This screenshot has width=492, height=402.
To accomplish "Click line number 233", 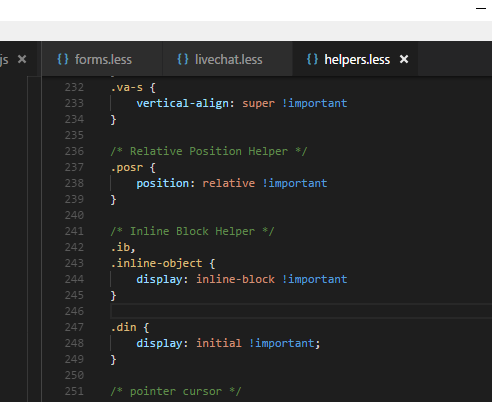I will pyautogui.click(x=74, y=103).
